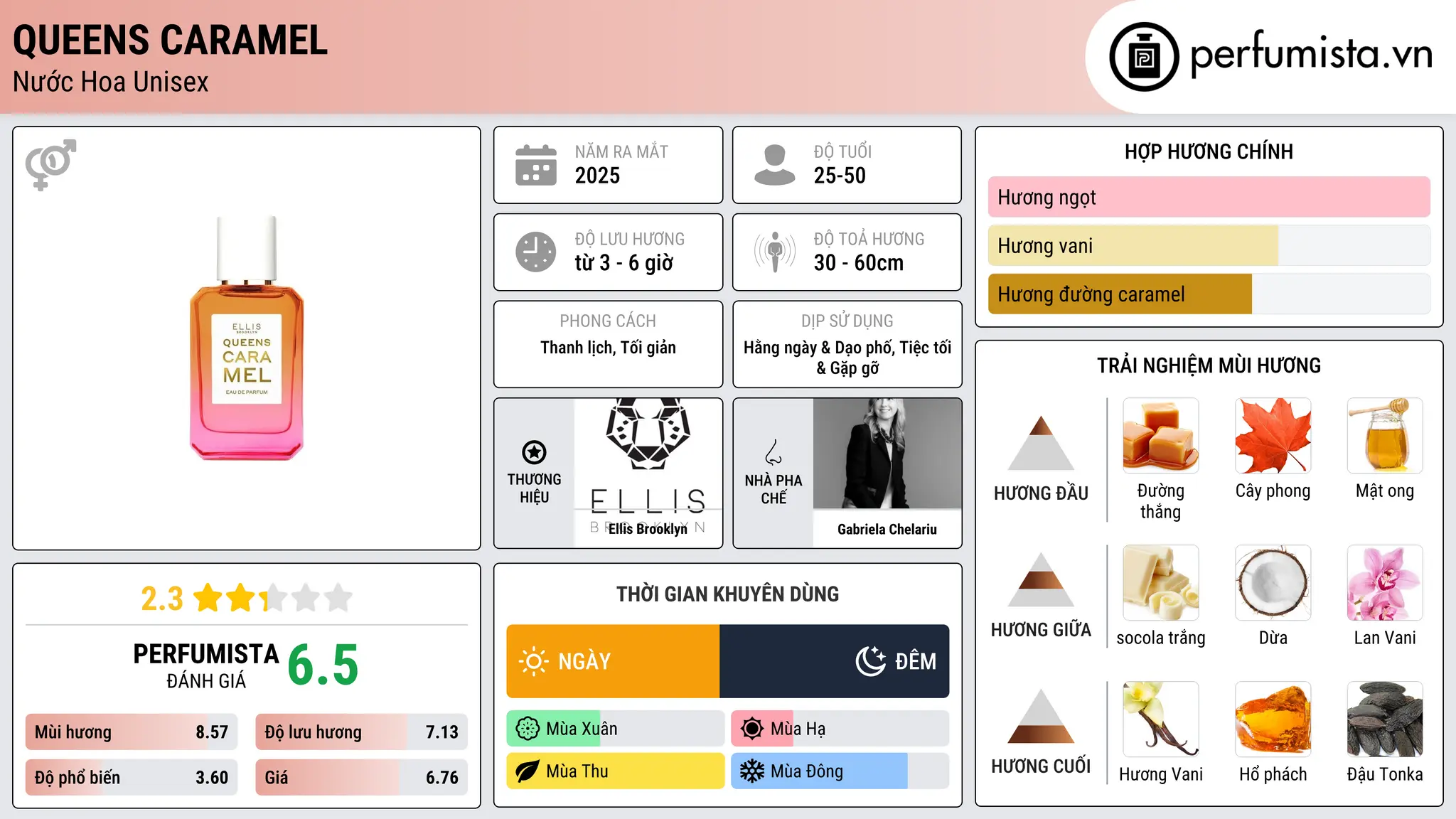Click the middle notes pyramid icon

(1041, 579)
